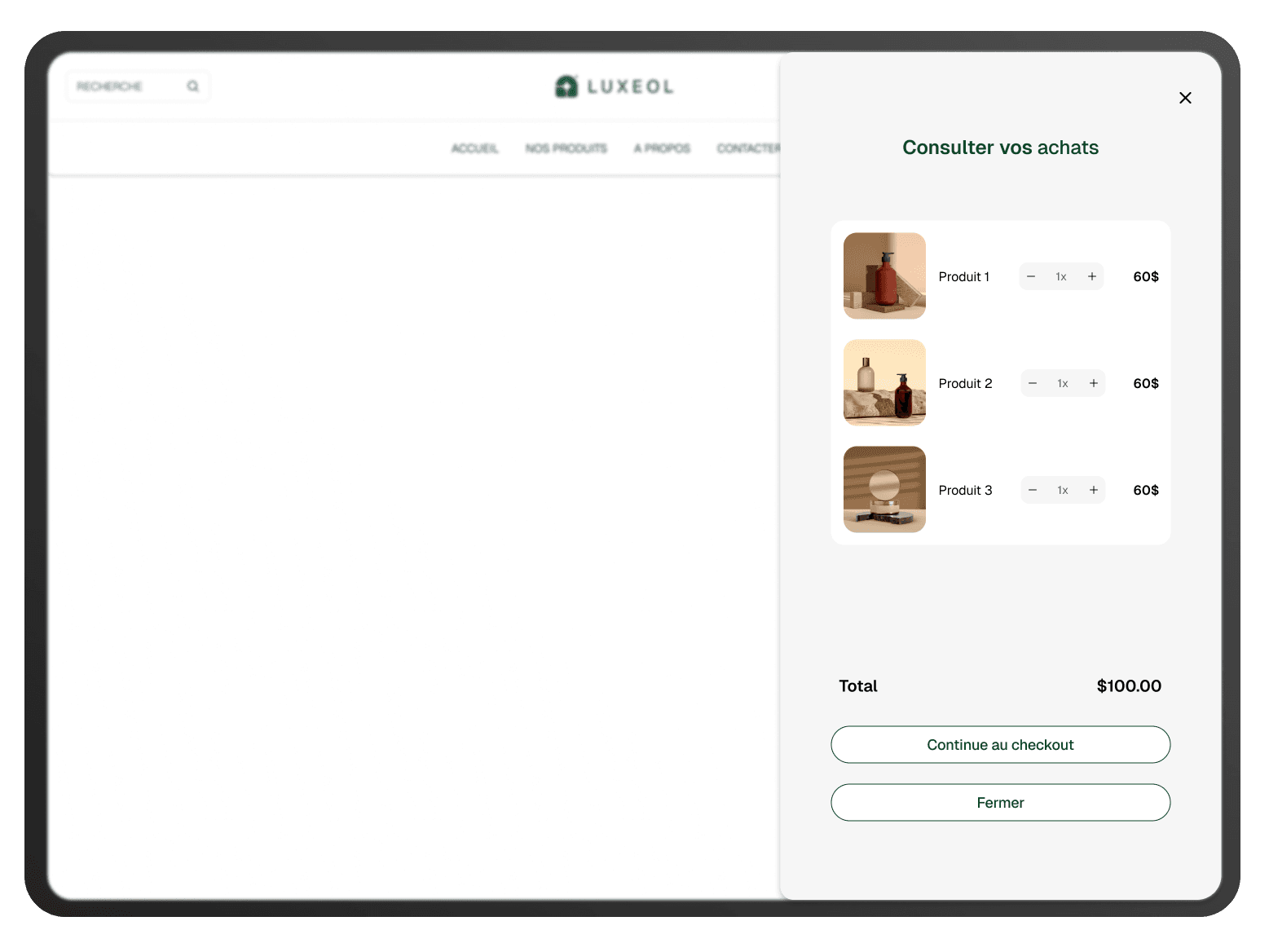Focus the Recherche search field

click(138, 86)
